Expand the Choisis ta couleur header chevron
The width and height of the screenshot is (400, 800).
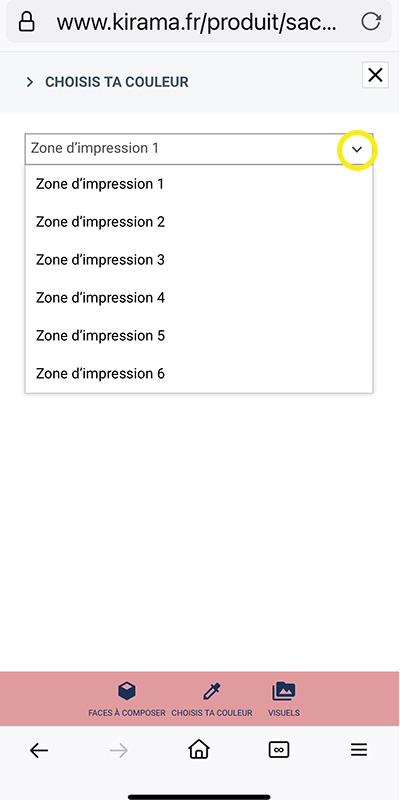(x=30, y=82)
